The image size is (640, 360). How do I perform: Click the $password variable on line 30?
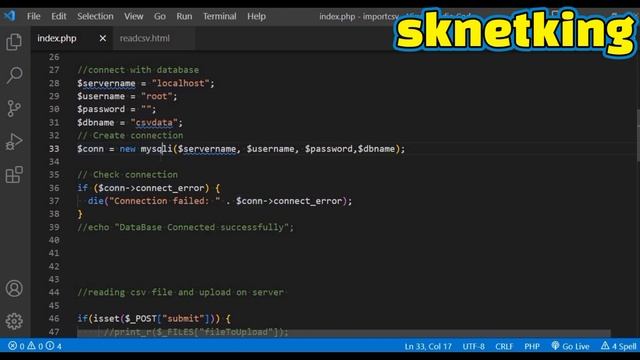pos(101,109)
